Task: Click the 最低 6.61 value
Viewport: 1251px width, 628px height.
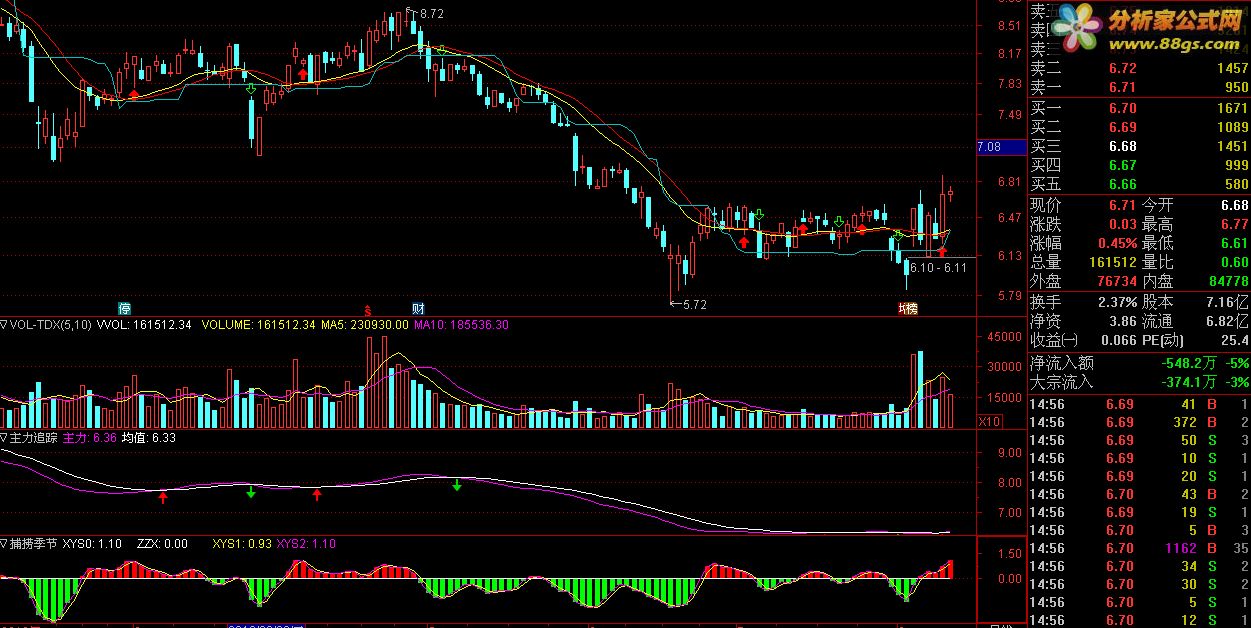Action: (x=1234, y=243)
